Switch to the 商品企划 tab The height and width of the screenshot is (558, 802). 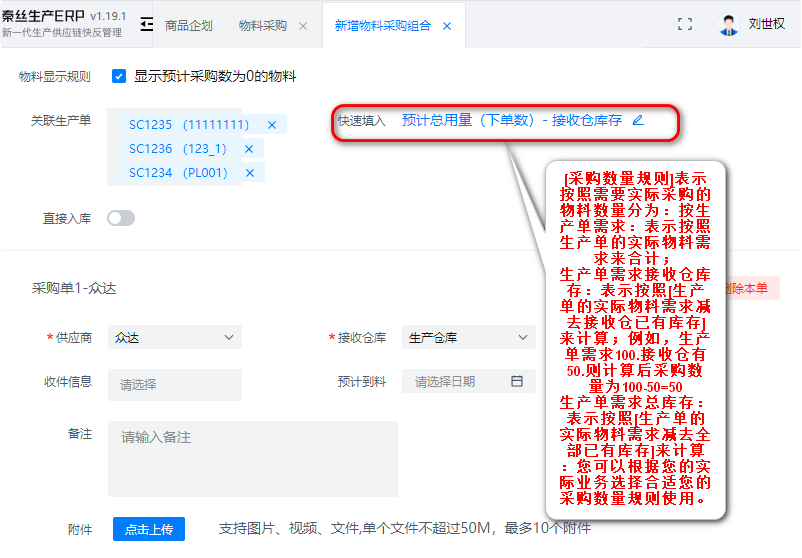[x=188, y=26]
